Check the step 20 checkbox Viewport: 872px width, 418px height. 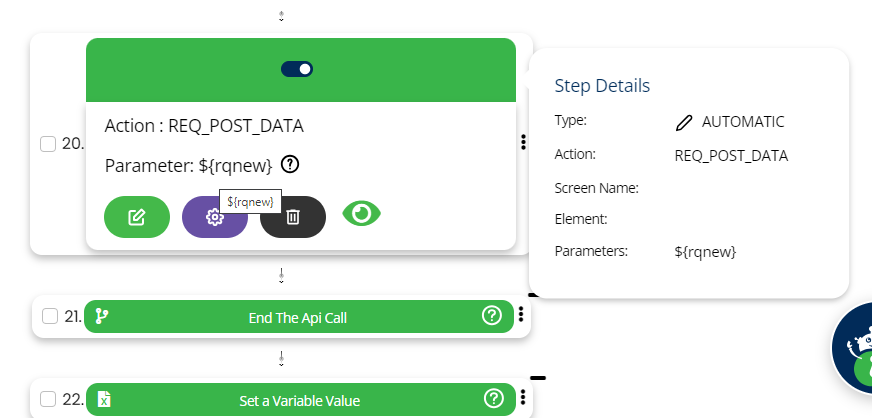point(48,144)
